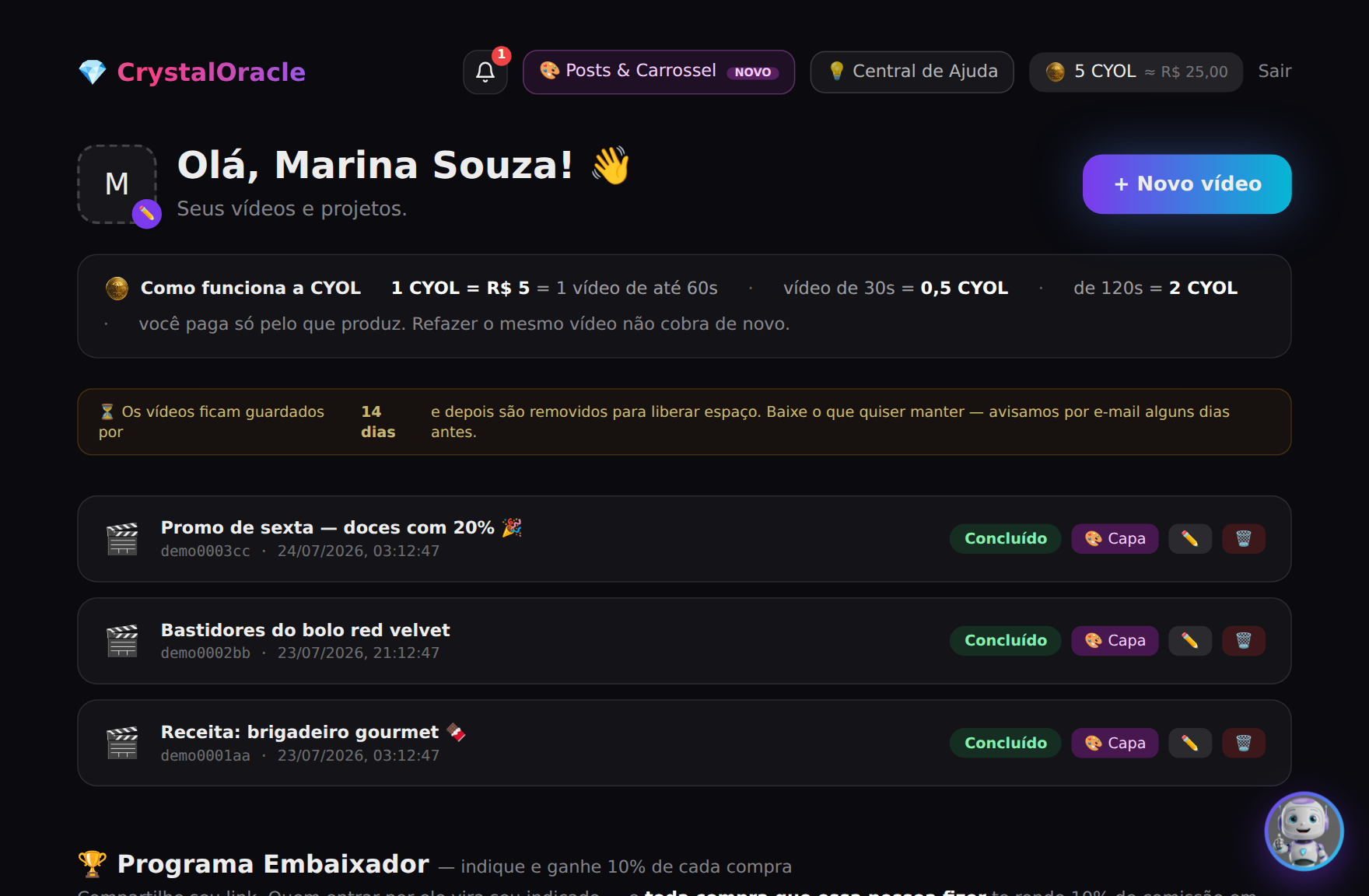Click the CrystalOracle diamond logo
The height and width of the screenshot is (896, 1369).
point(93,72)
